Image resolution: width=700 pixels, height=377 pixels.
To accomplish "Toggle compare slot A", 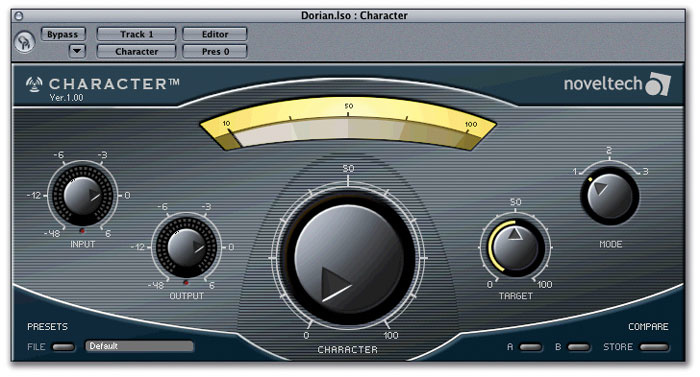I will 531,347.
